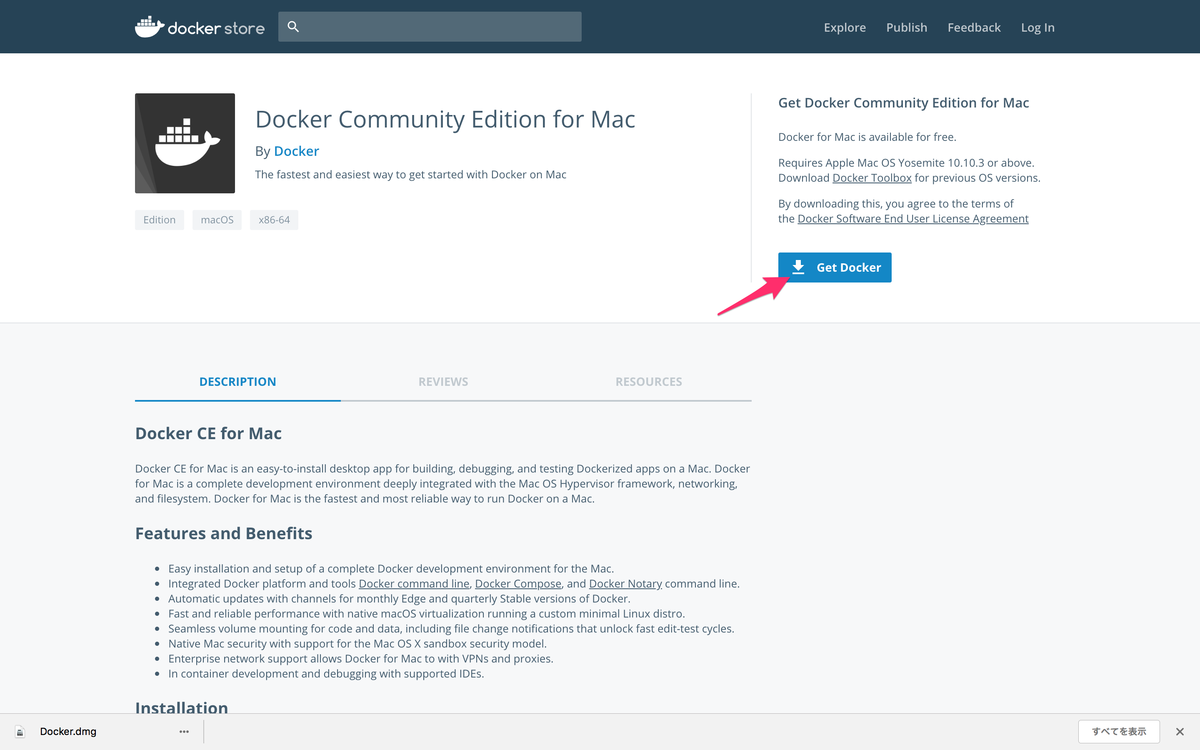
Task: Click the Docker.dmg file icon in download bar
Action: pyautogui.click(x=20, y=732)
